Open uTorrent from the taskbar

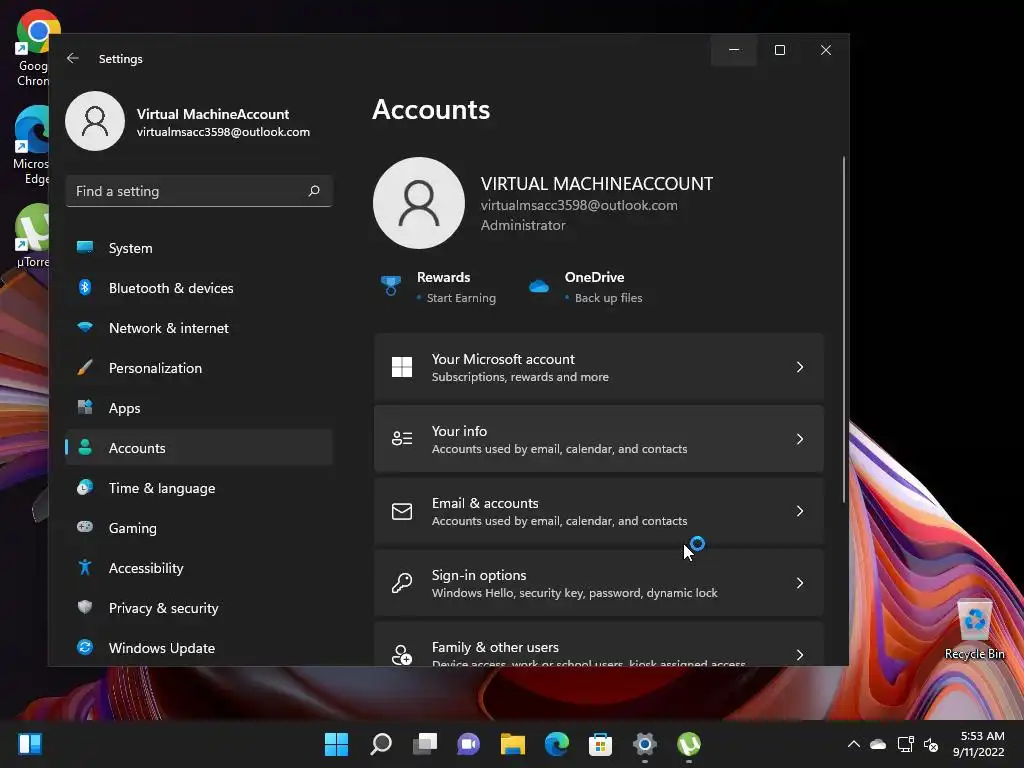[688, 744]
